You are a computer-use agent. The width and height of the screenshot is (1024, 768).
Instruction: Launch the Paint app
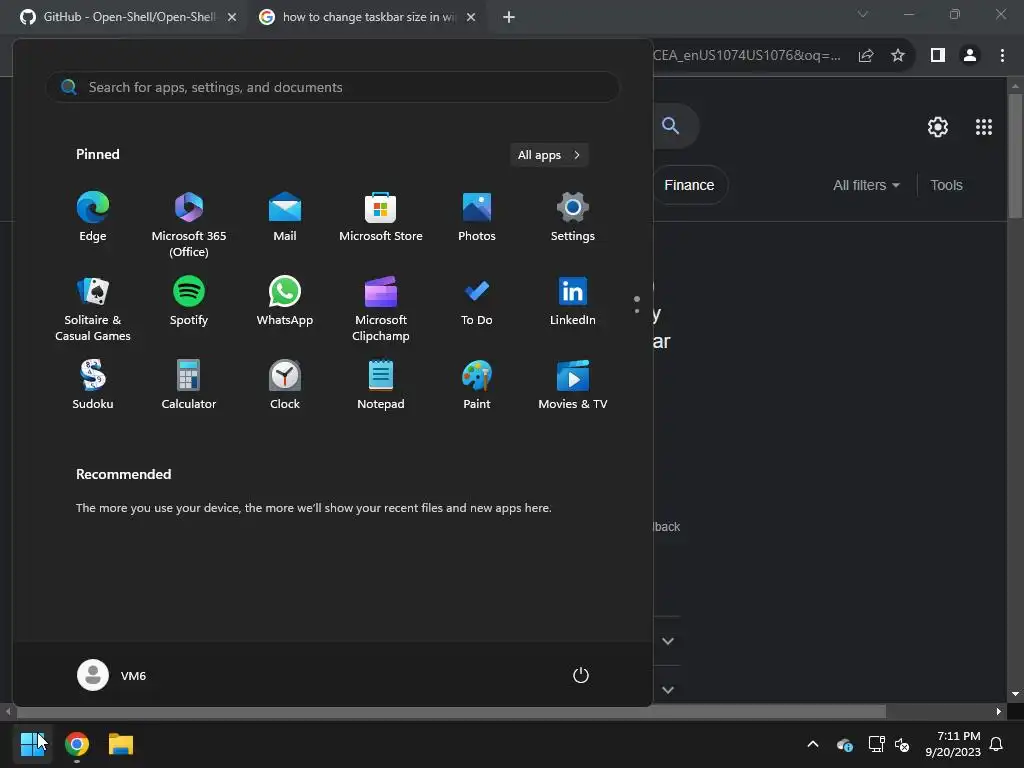pyautogui.click(x=477, y=385)
